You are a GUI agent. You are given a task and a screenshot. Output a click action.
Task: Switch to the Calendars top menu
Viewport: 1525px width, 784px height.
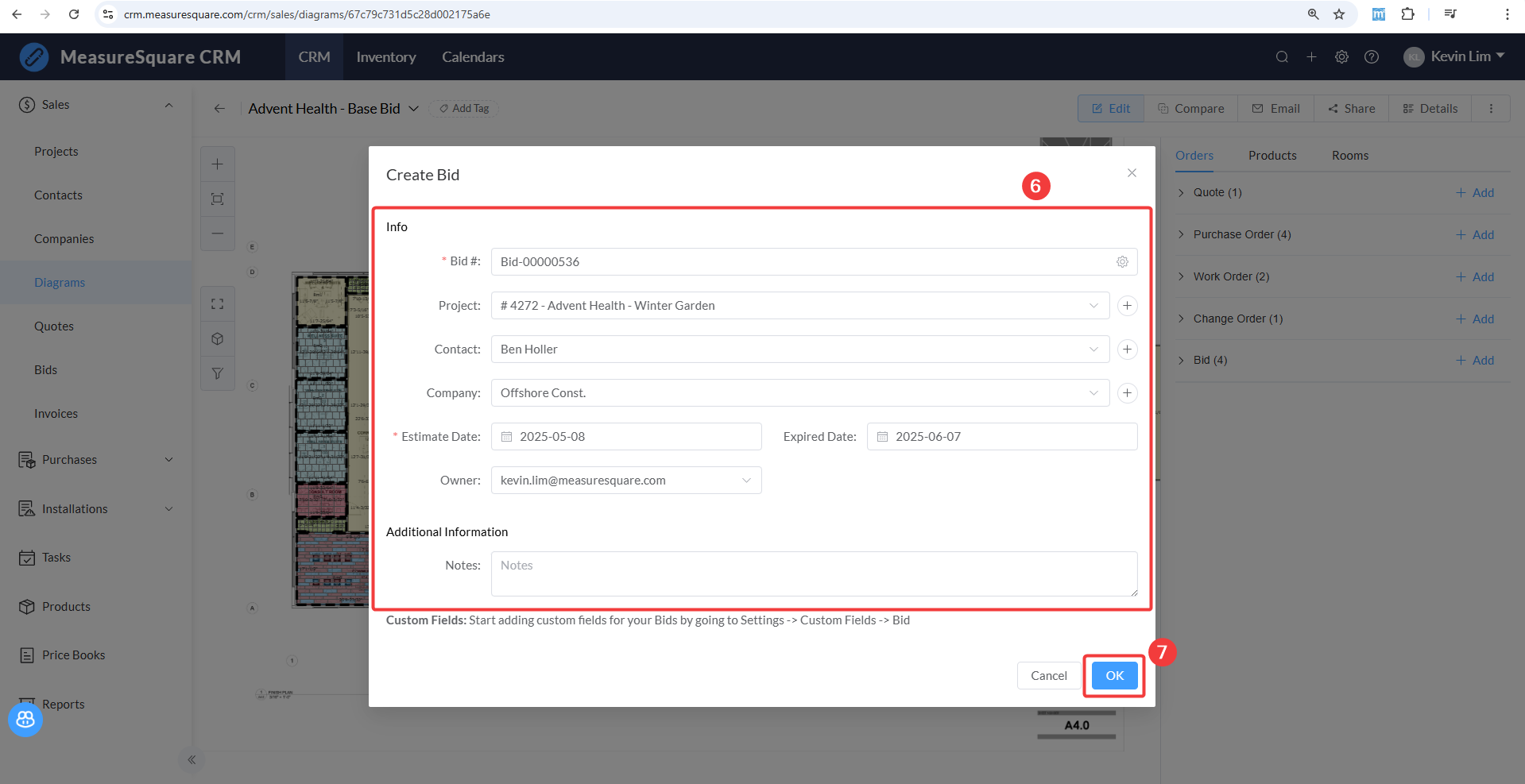pos(473,57)
